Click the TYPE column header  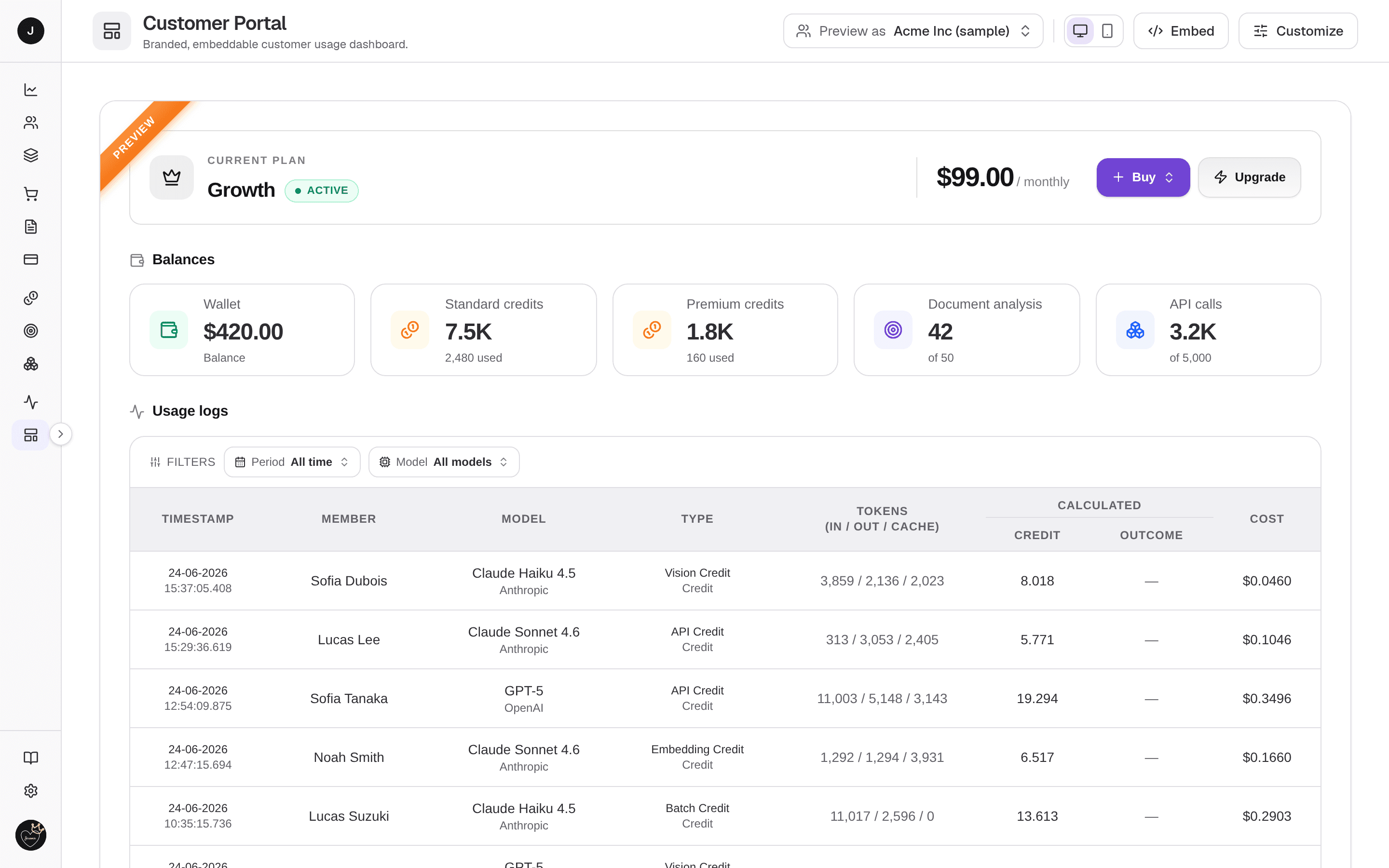pyautogui.click(x=697, y=519)
